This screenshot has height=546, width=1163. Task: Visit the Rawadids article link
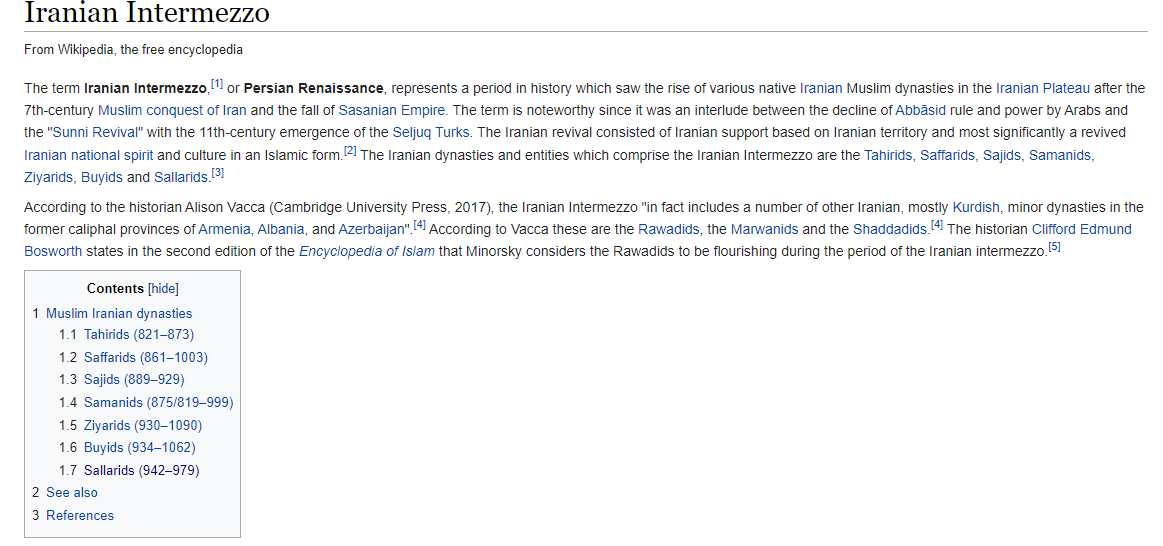tap(669, 228)
